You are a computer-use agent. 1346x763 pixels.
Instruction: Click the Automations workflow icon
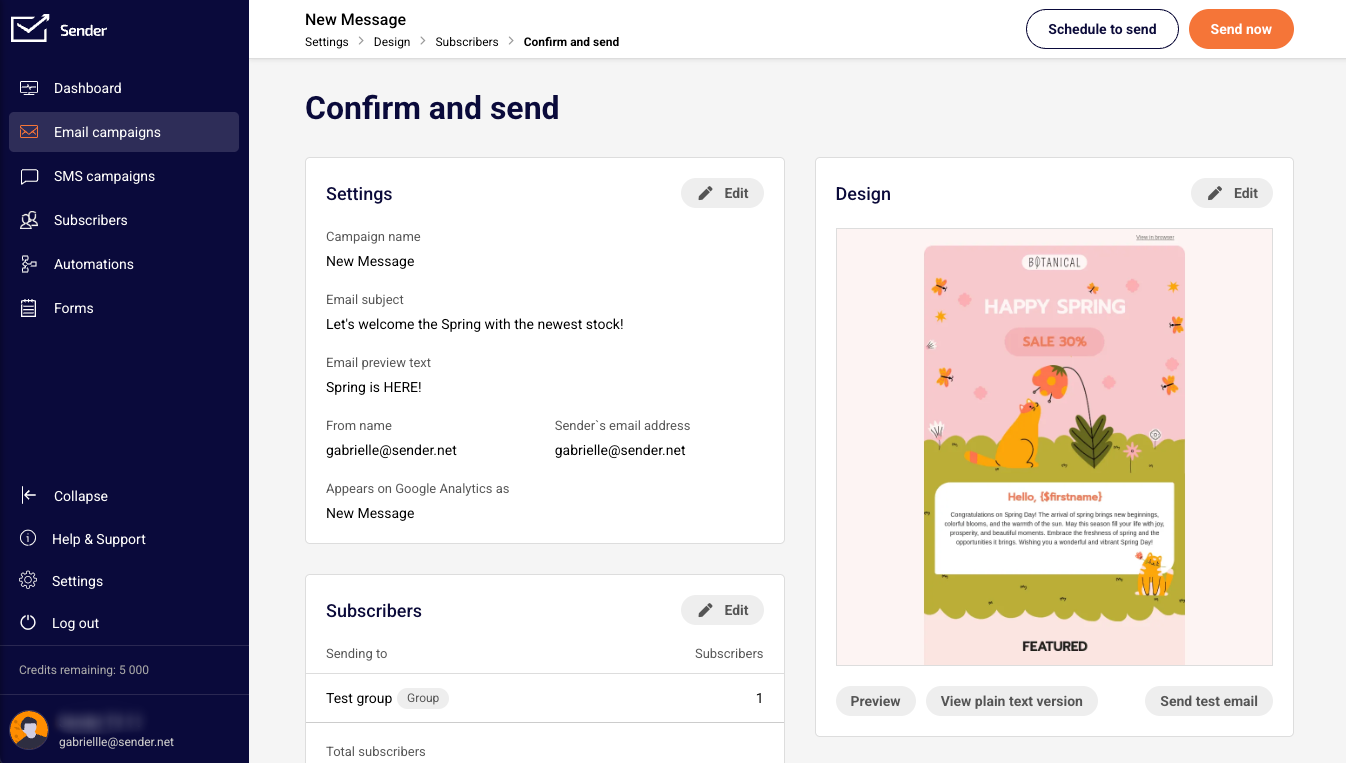coord(29,264)
